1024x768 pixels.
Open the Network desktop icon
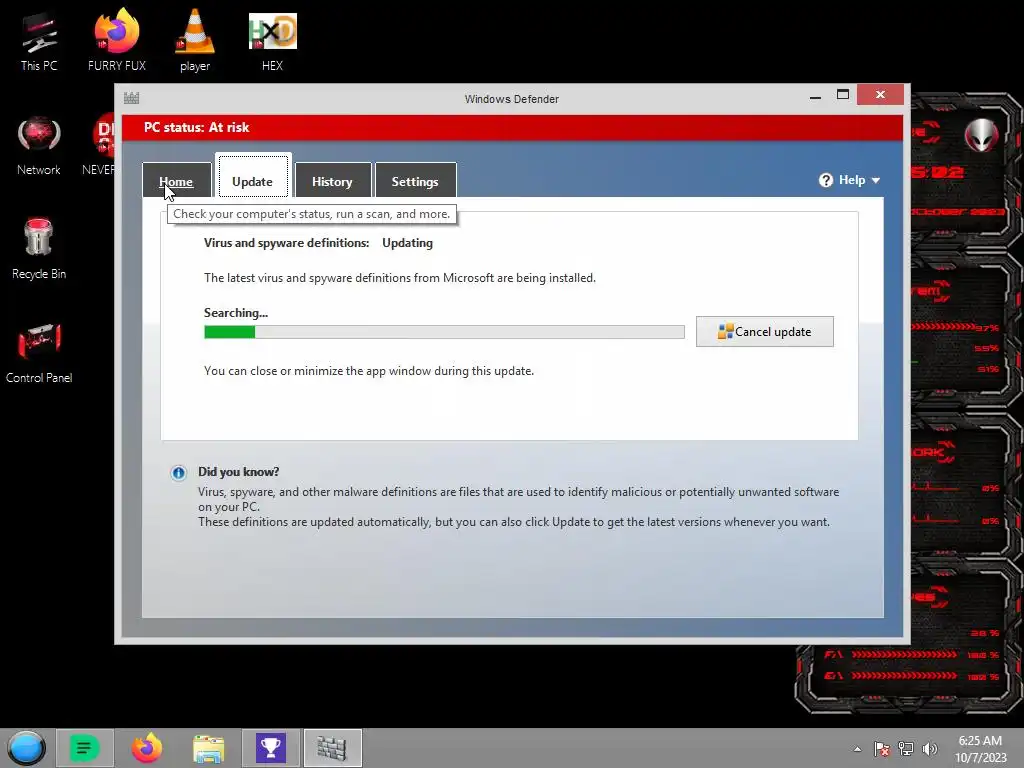(39, 146)
